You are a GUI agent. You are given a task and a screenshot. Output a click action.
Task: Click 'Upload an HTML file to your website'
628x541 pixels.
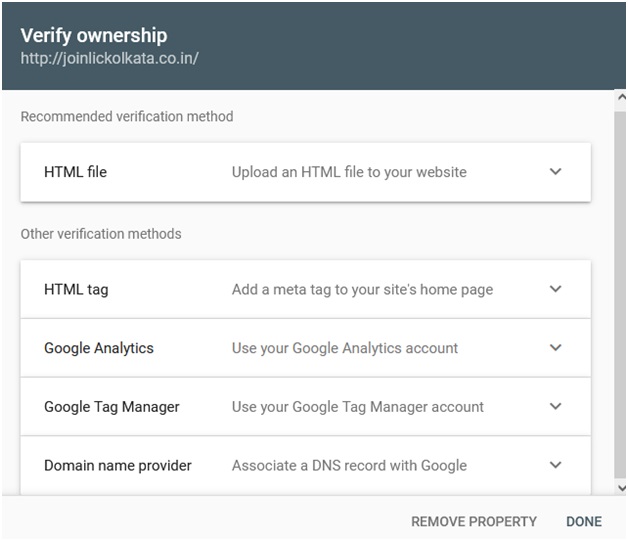click(349, 172)
